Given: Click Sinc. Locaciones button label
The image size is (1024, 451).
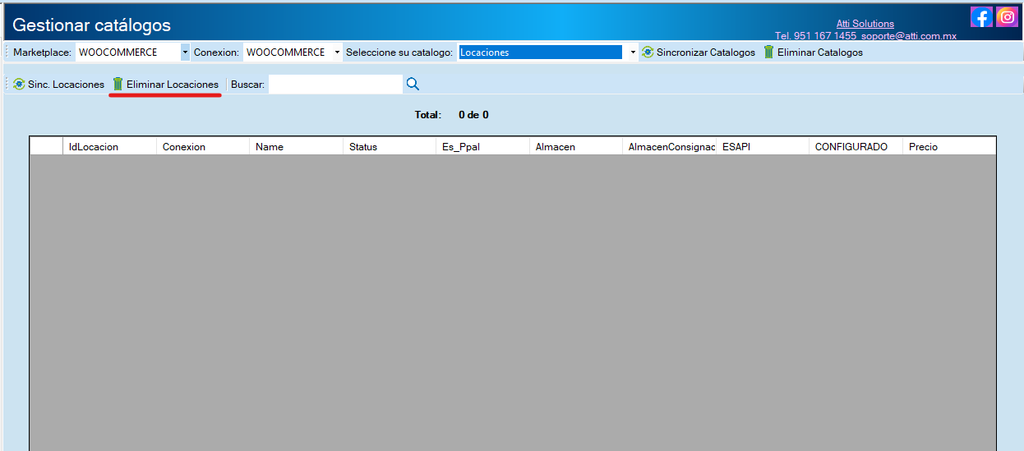Looking at the screenshot, I should coord(66,84).
